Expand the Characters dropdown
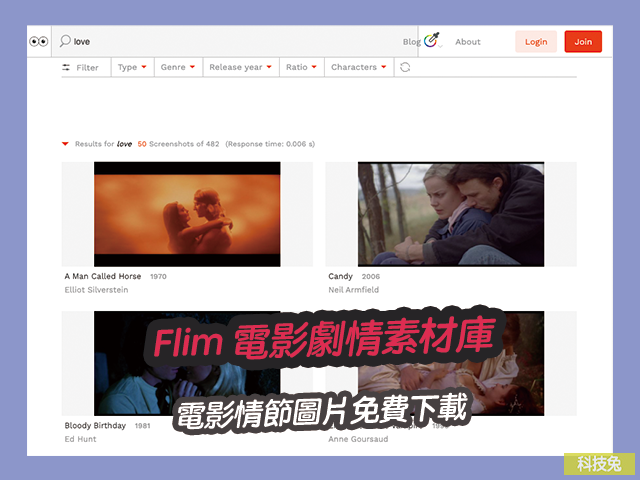The width and height of the screenshot is (640, 480). (x=359, y=67)
